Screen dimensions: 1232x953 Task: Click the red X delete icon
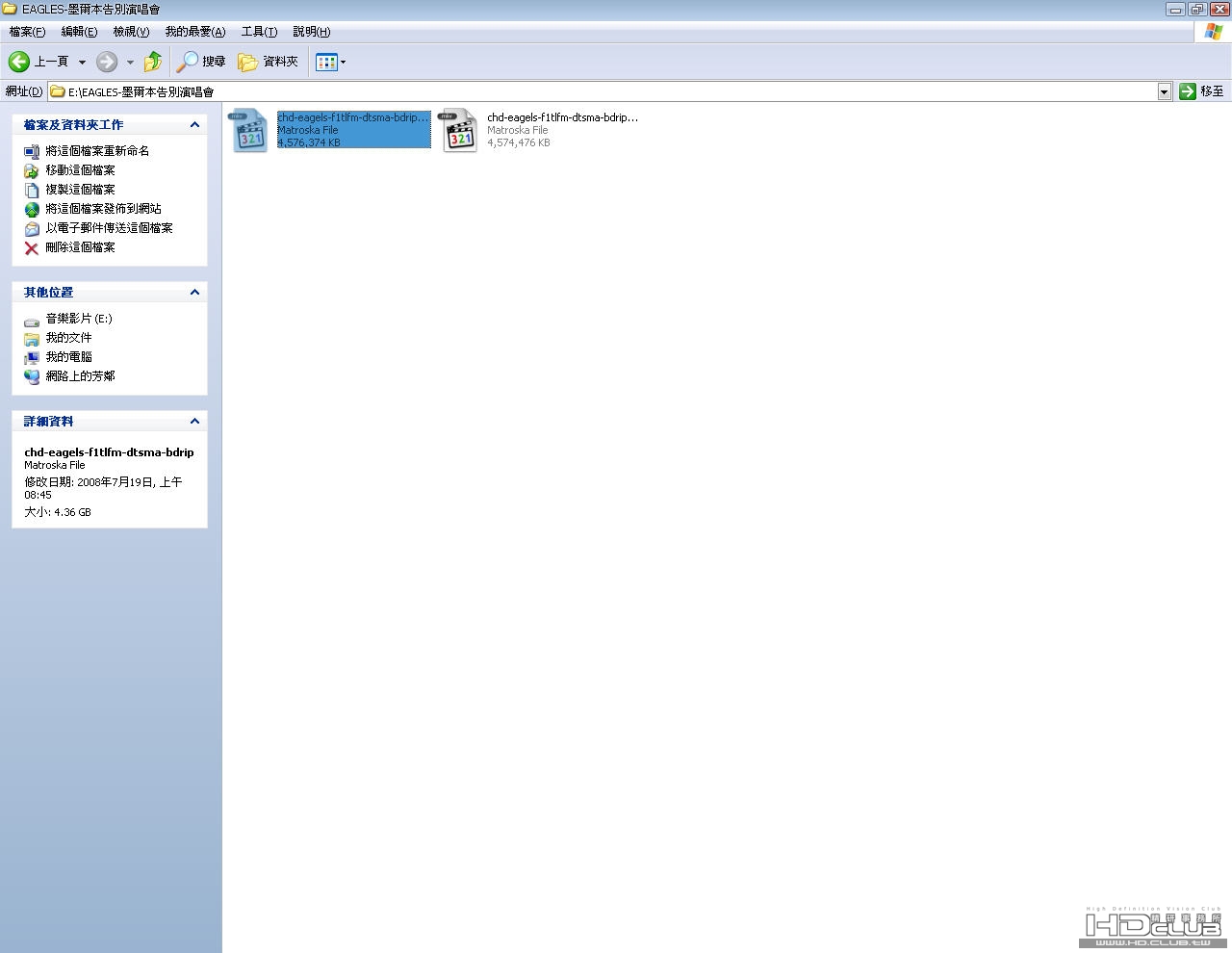[32, 247]
